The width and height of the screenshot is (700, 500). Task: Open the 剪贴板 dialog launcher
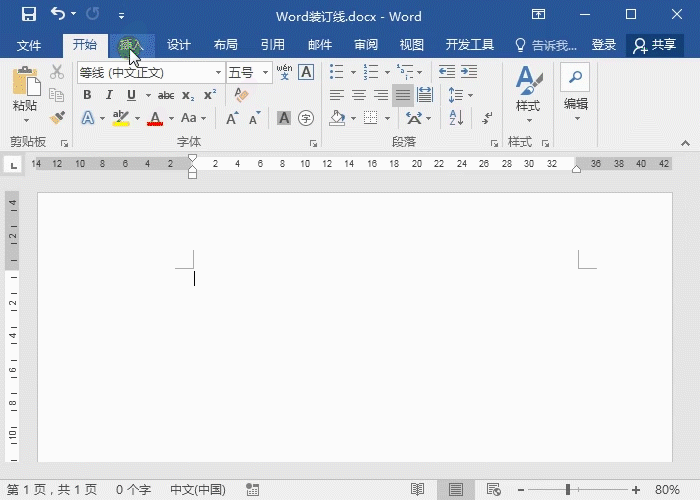point(64,143)
